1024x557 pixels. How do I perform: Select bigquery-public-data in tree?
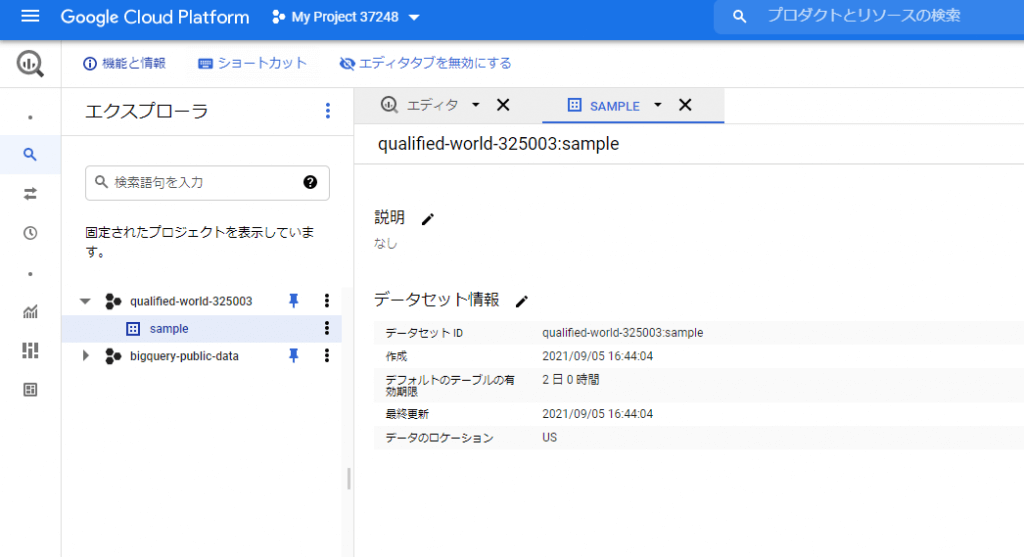tap(184, 356)
